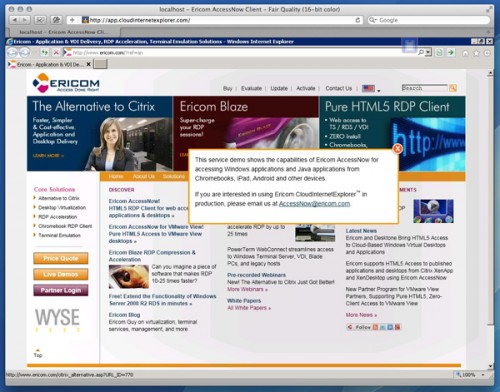Click the green go arrow in IE toolbar
The width and height of the screenshot is (500, 392).
pyautogui.click(x=451, y=52)
